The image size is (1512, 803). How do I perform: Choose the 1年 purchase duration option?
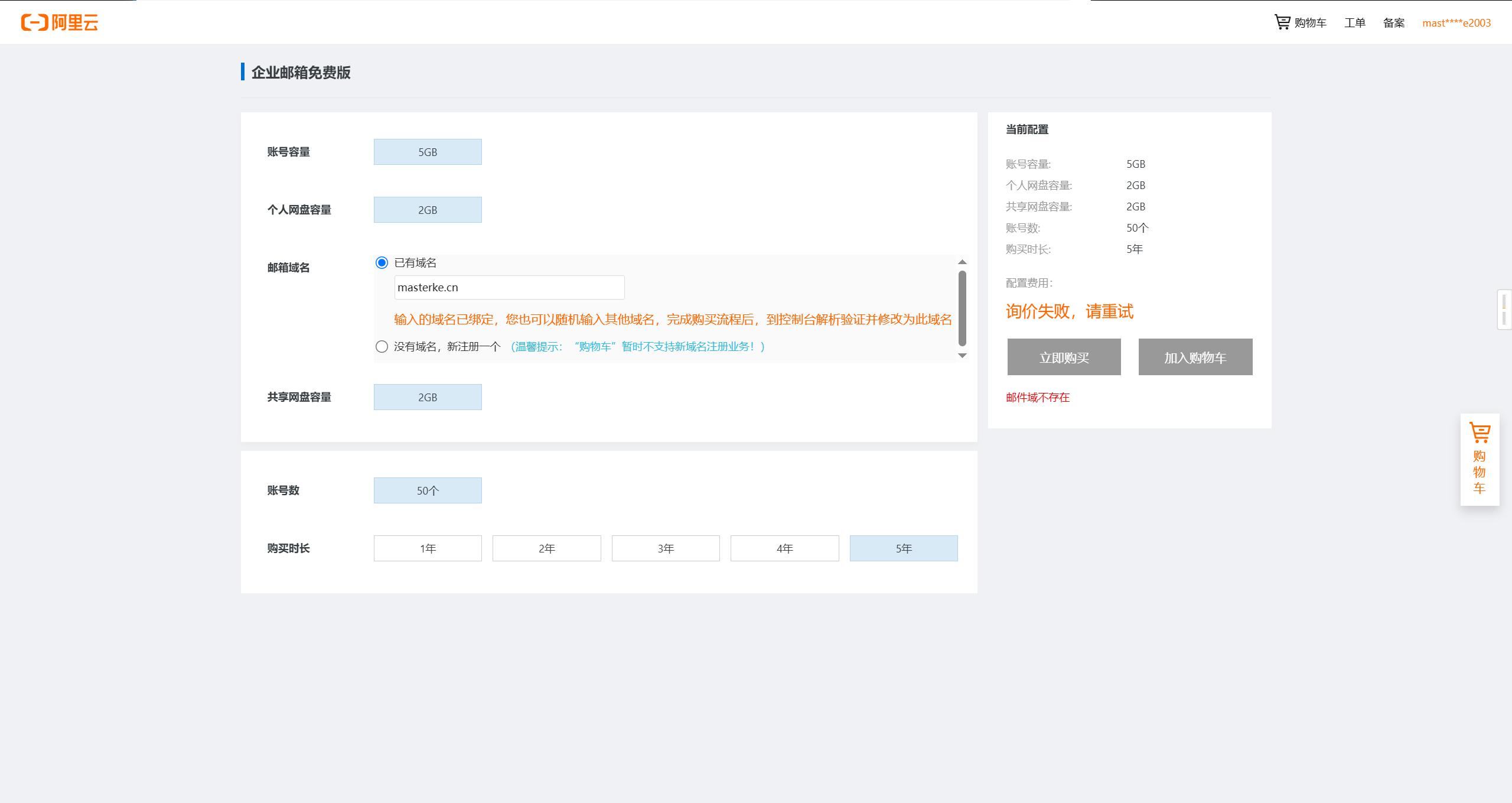pos(428,548)
